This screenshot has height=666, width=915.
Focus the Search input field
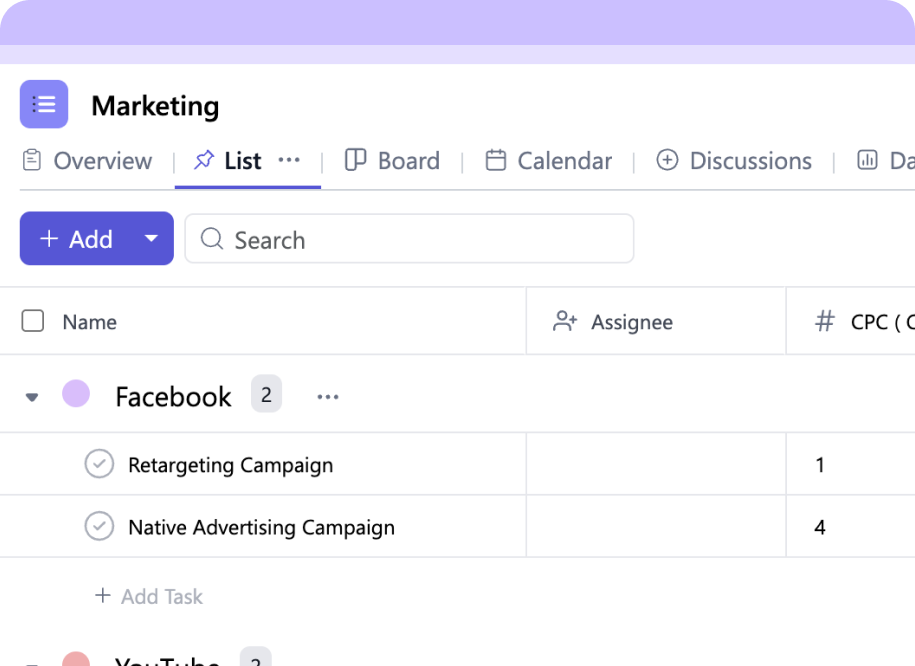(420, 239)
